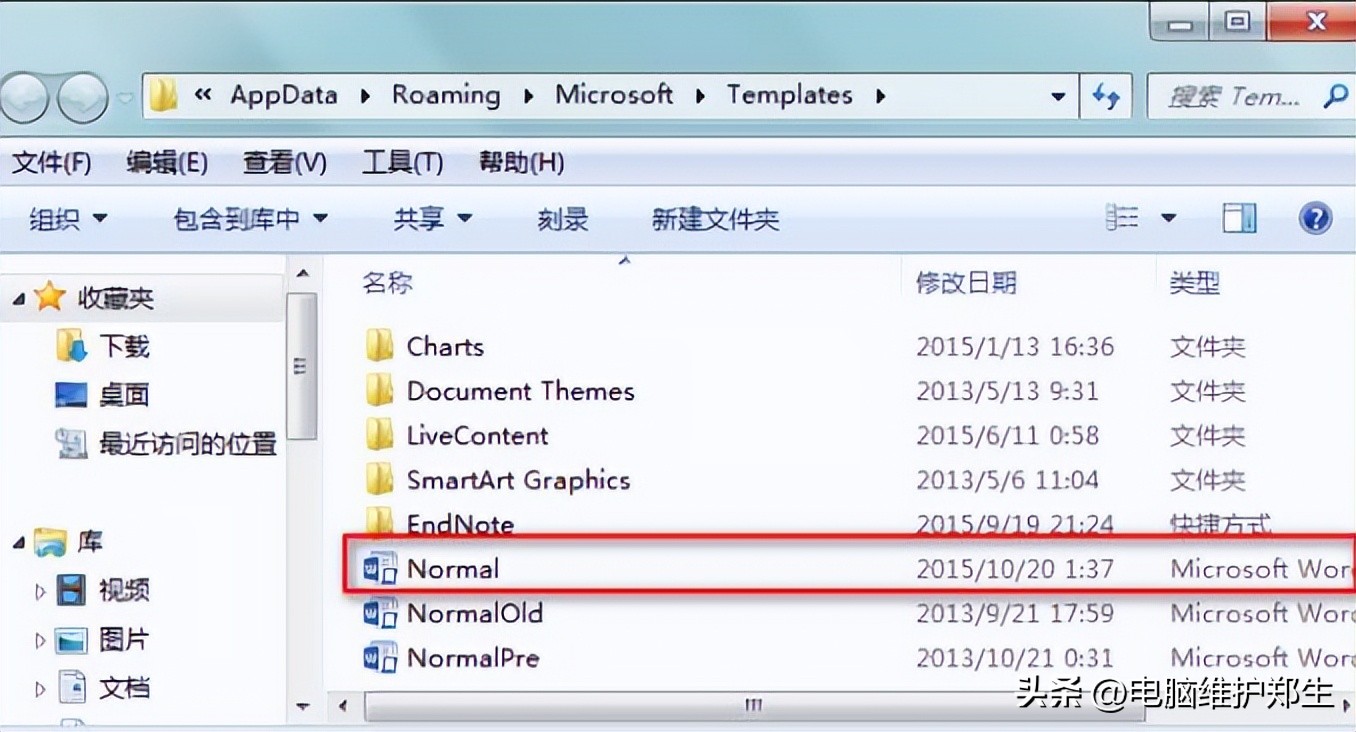Screen dimensions: 1356x732
Task: Select the SmartArt Graphics folder
Action: (x=518, y=480)
